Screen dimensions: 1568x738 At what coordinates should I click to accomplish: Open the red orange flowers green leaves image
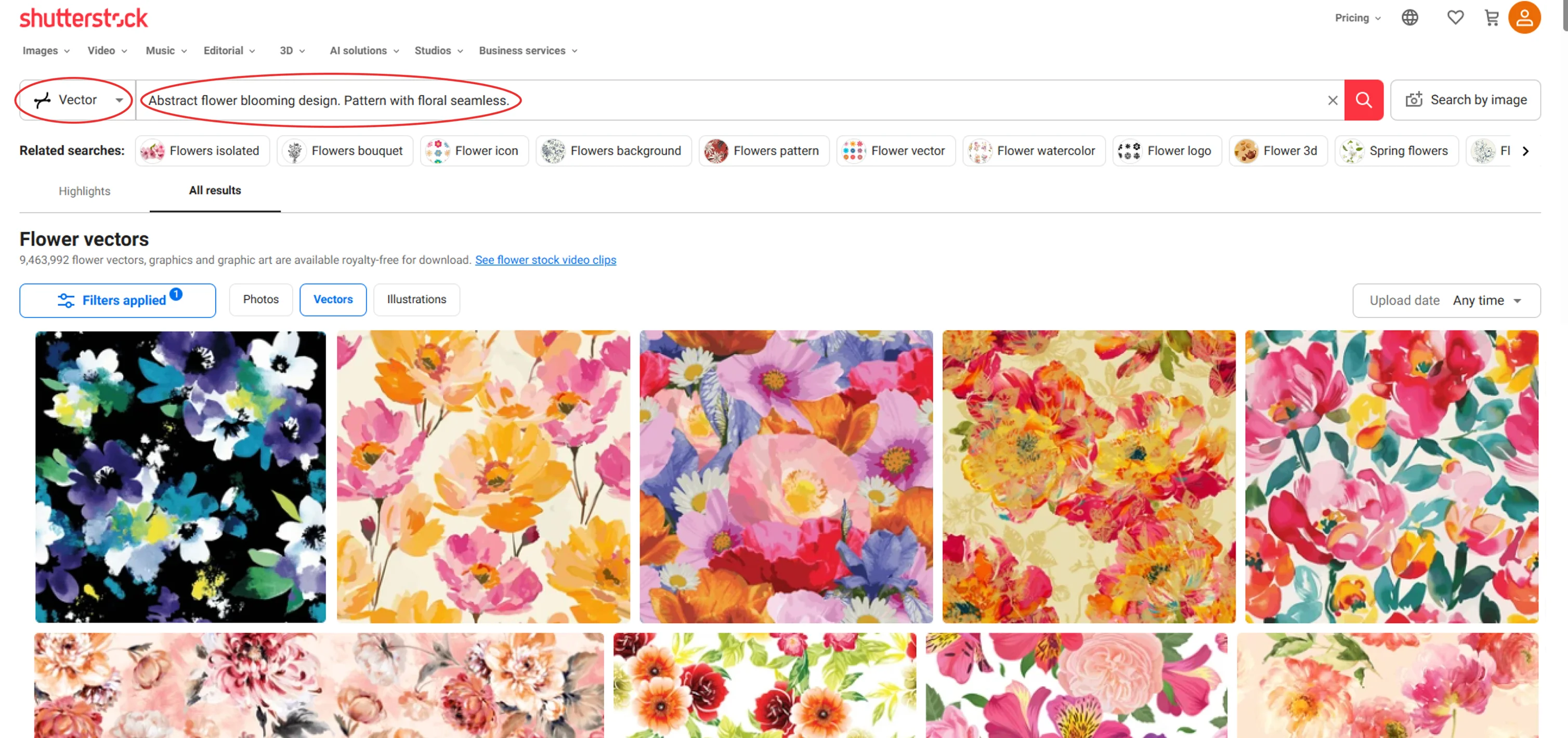[x=765, y=685]
